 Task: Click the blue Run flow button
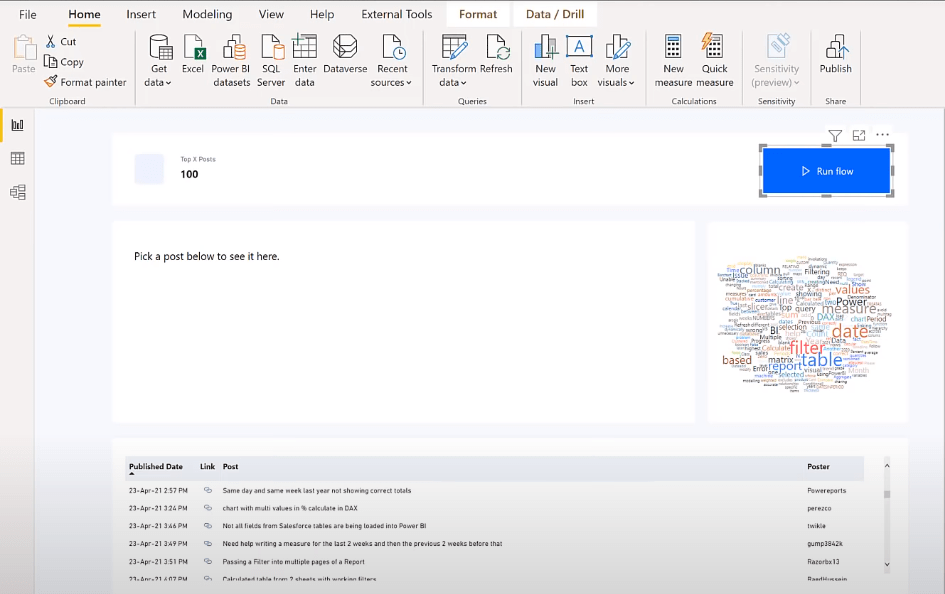pyautogui.click(x=826, y=171)
